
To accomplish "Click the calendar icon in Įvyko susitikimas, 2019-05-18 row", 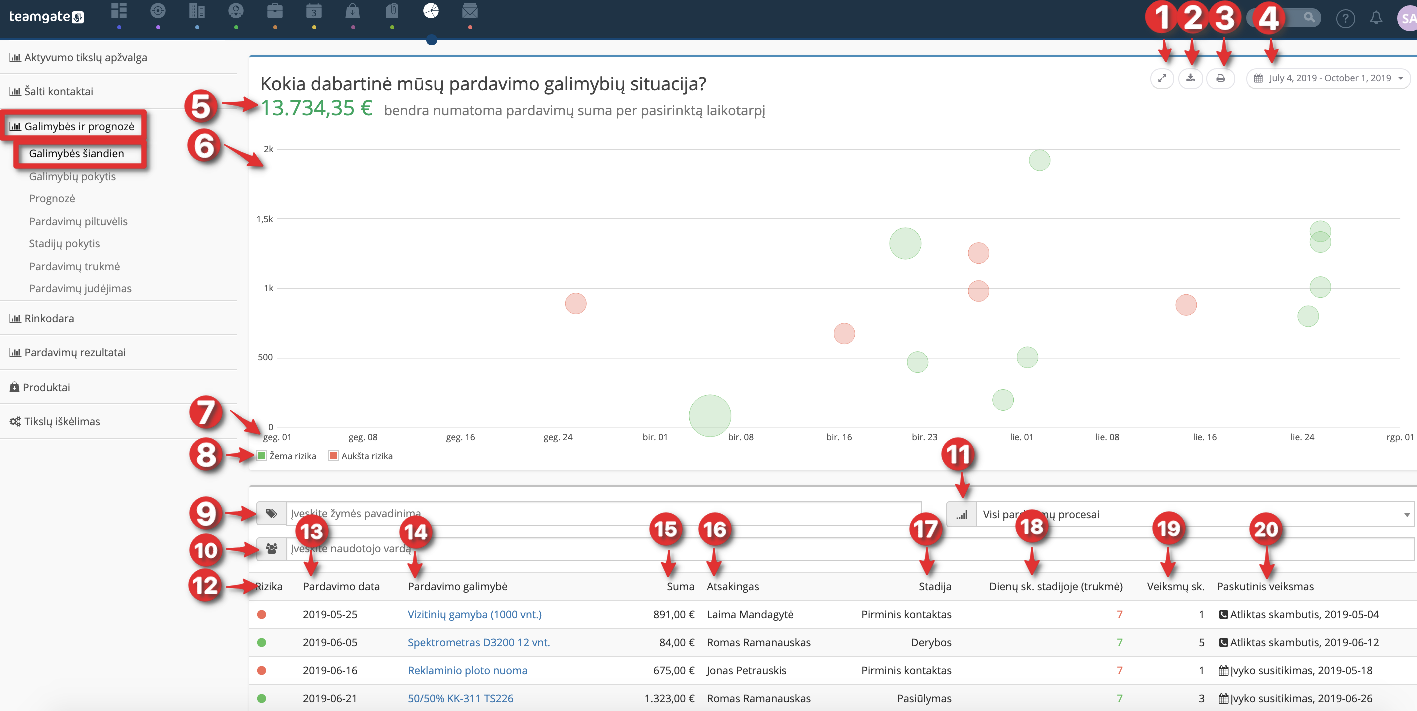I will pyautogui.click(x=1223, y=670).
